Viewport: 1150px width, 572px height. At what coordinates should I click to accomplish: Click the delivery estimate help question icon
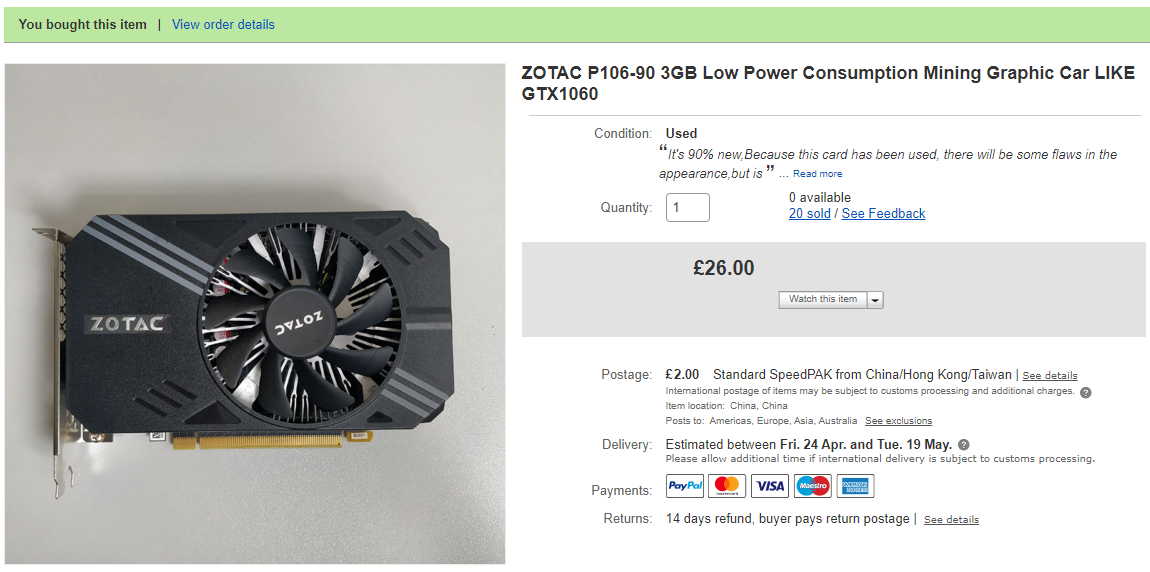(x=964, y=444)
